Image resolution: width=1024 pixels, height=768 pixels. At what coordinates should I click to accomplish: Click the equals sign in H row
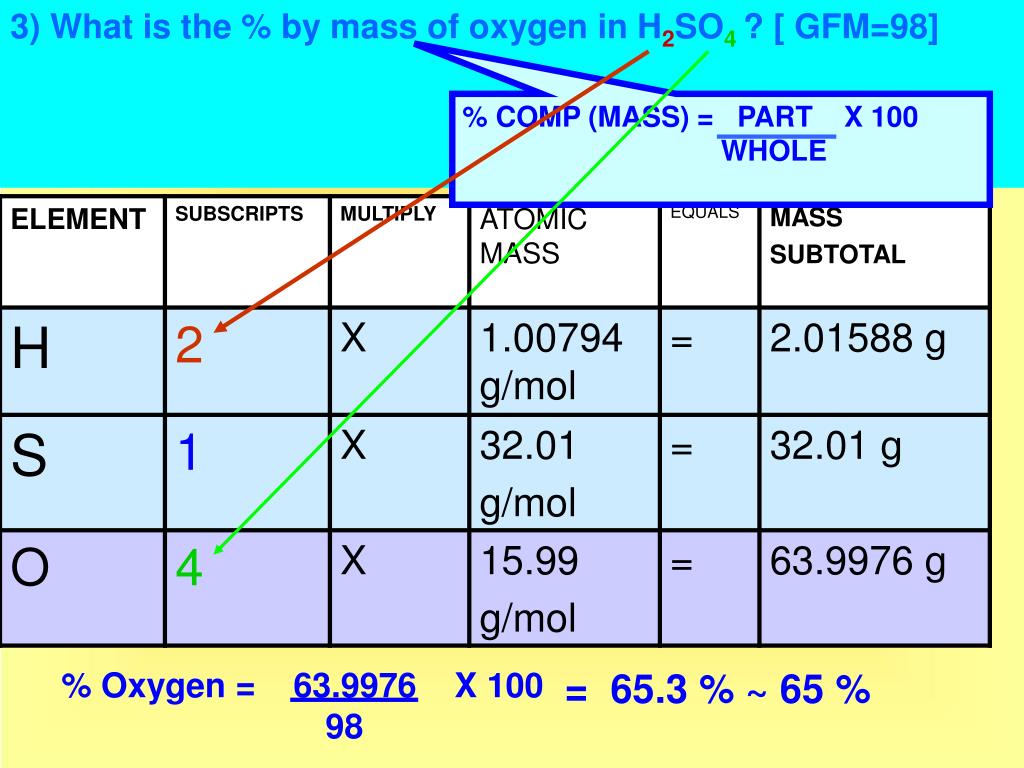pos(710,361)
